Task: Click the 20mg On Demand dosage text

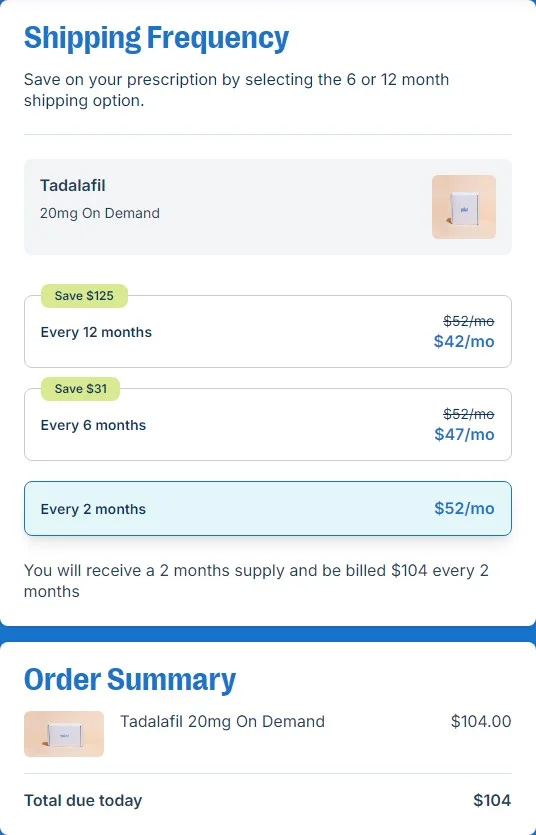Action: pyautogui.click(x=100, y=213)
